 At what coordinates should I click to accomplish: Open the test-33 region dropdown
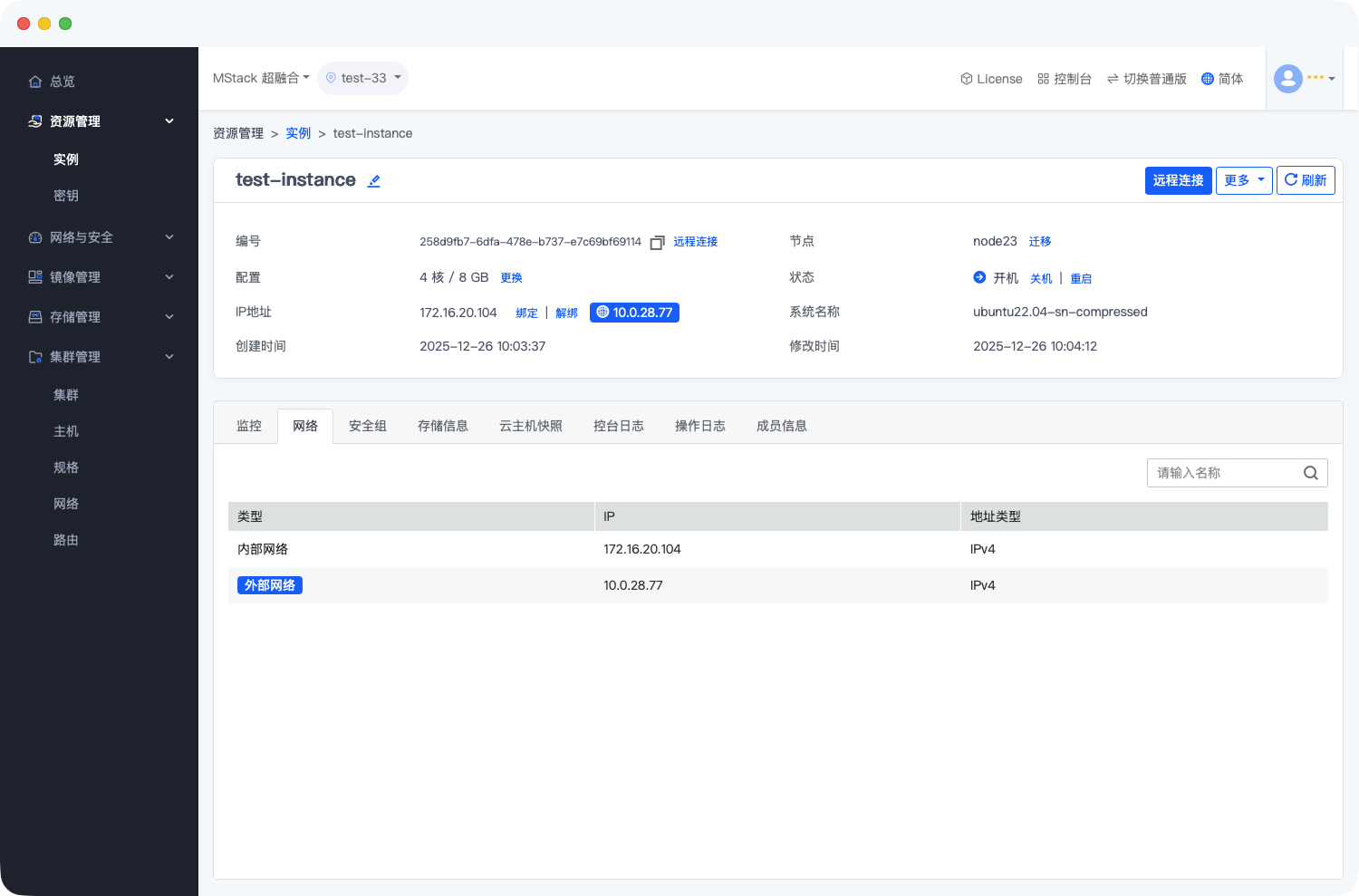coord(363,78)
